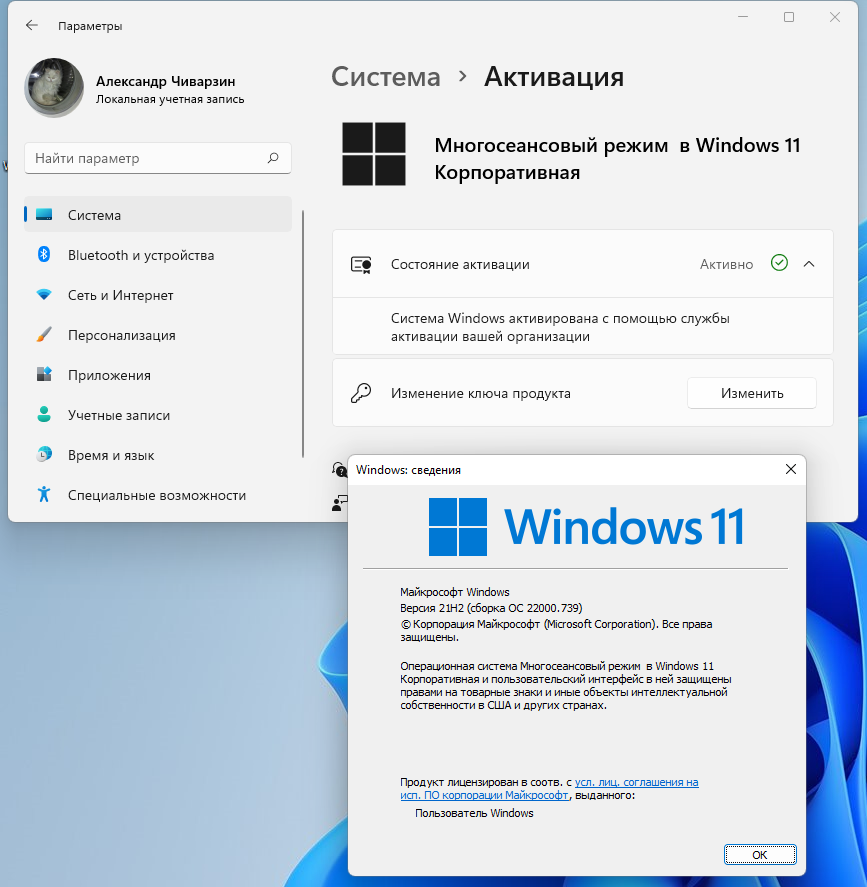
Task: Open 'Учетные записи' section
Action: point(158,415)
